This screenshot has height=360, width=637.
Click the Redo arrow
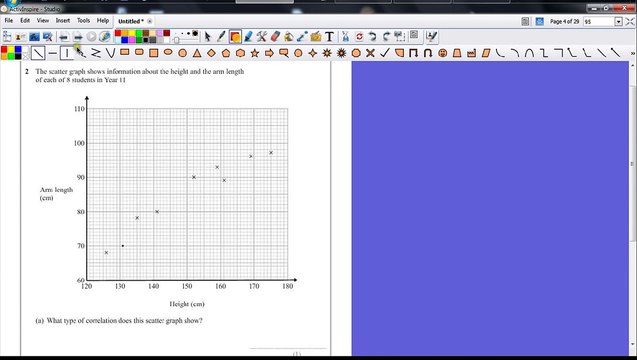[x=386, y=37]
